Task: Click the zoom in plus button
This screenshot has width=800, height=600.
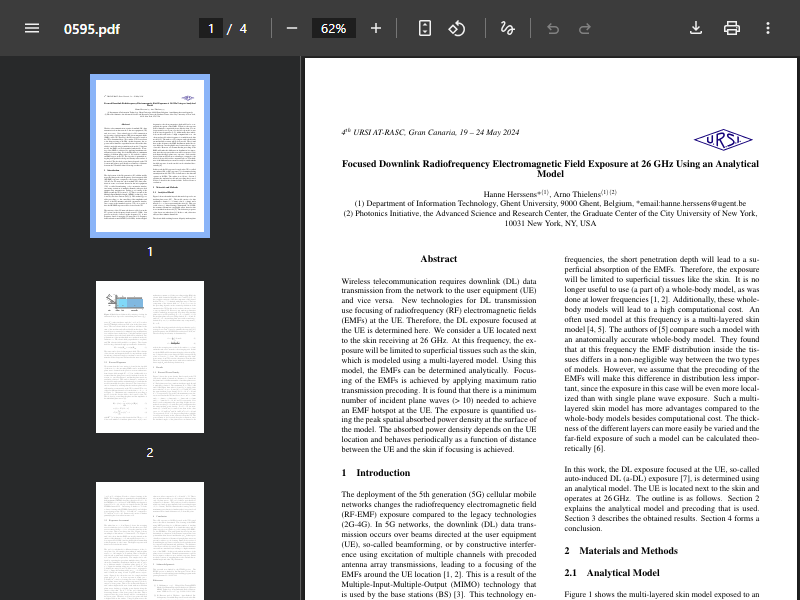Action: coord(376,28)
